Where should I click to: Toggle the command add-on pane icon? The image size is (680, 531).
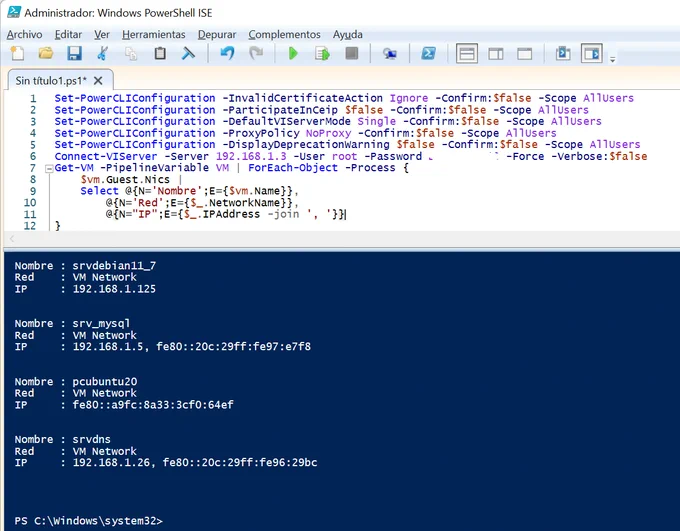click(x=592, y=54)
